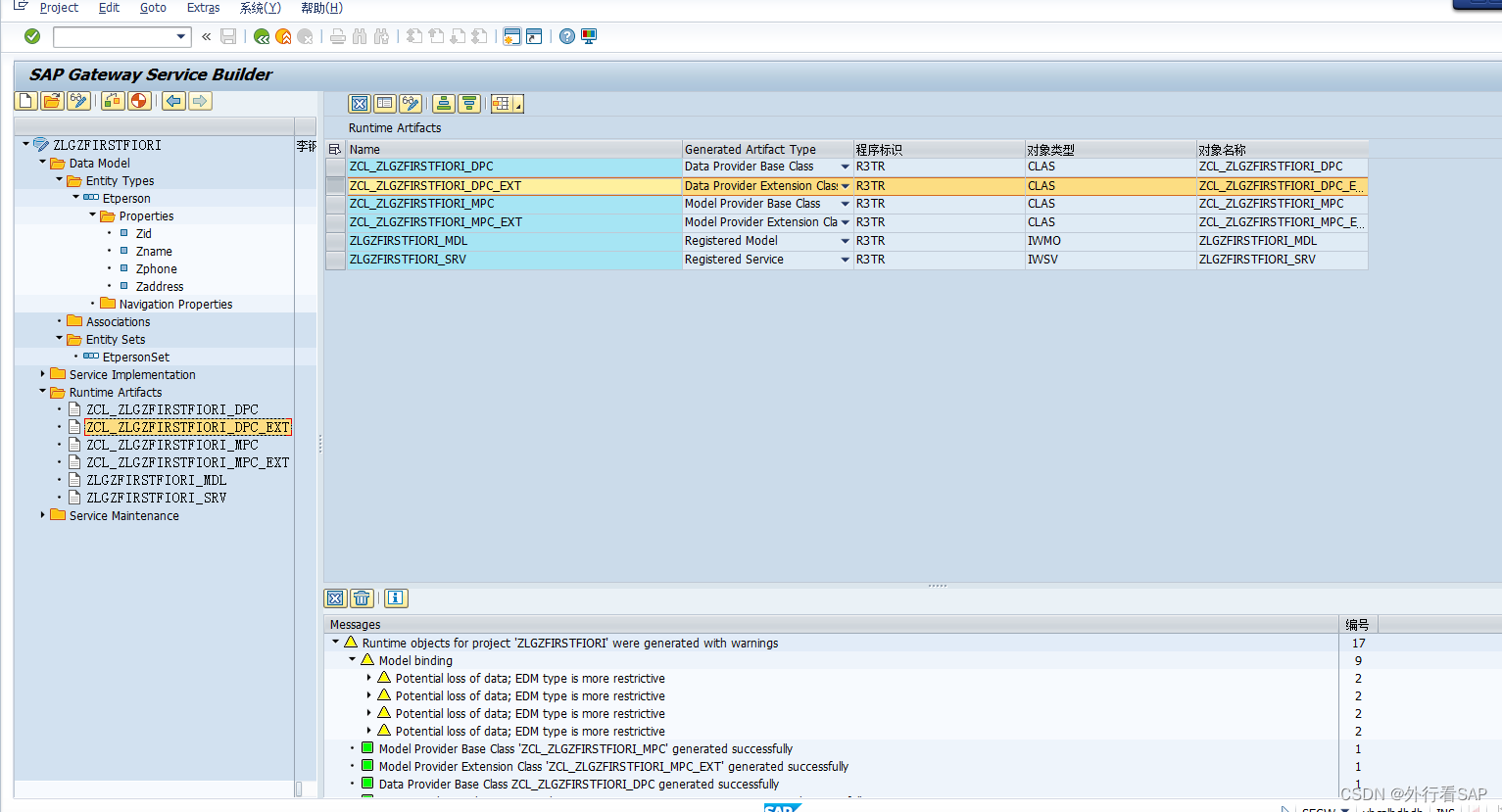This screenshot has width=1502, height=812.
Task: Click the glasses-pencil icon in the grid toolbar
Action: pos(411,104)
